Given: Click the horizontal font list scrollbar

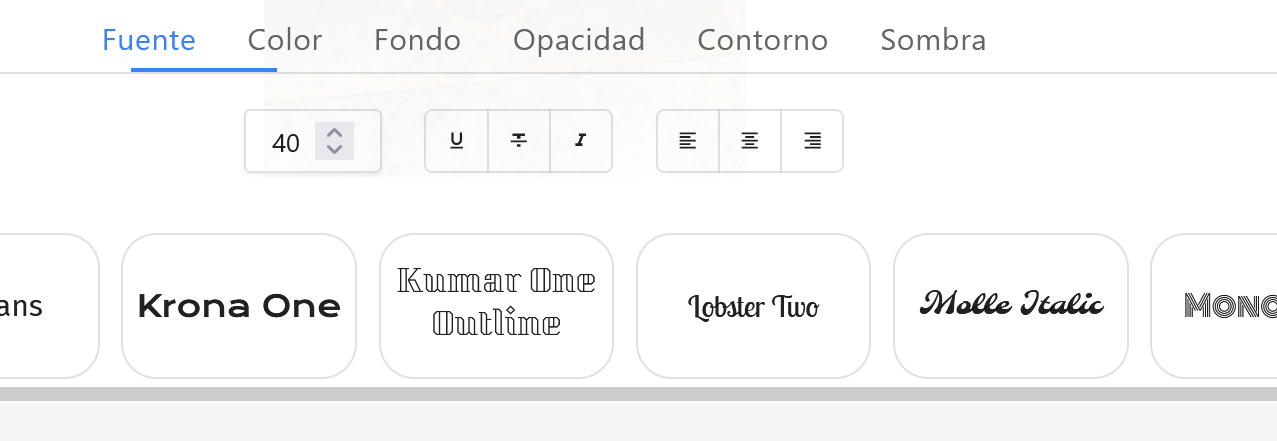Looking at the screenshot, I should pyautogui.click(x=638, y=394).
